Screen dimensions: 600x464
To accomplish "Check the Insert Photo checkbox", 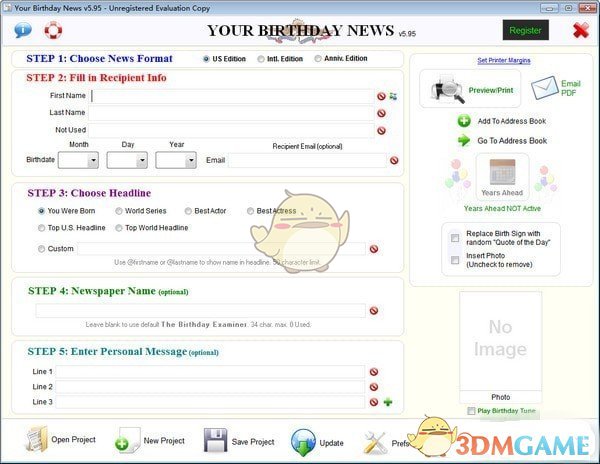I will tap(455, 260).
